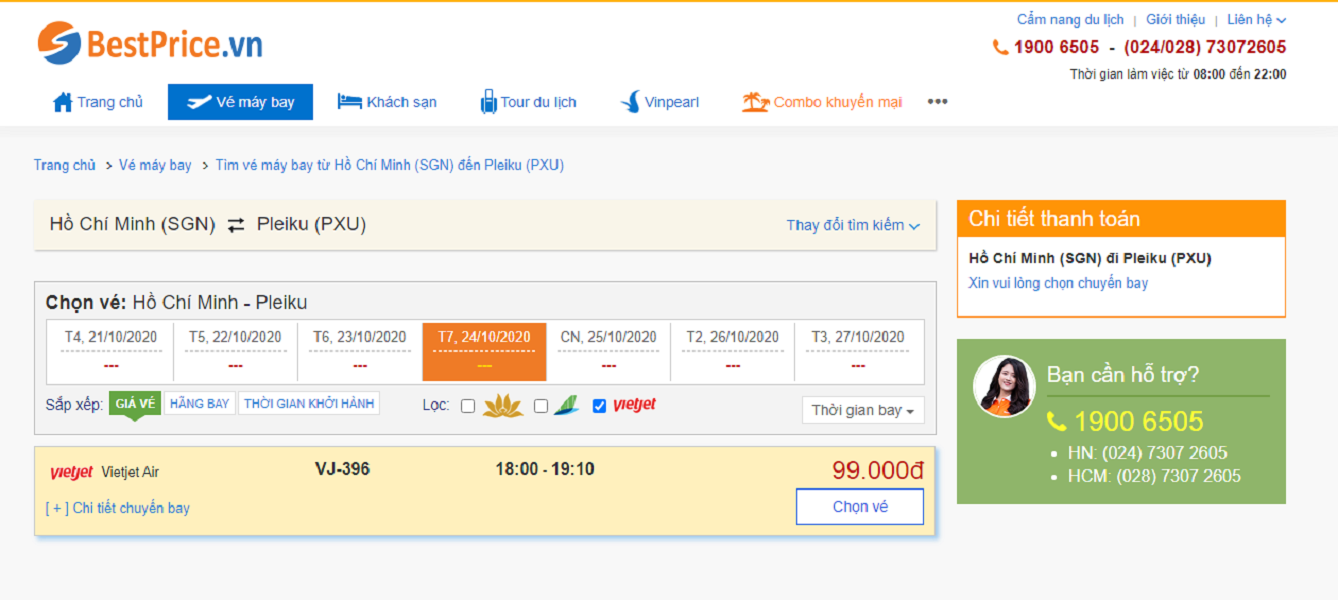Image resolution: width=1338 pixels, height=600 pixels.
Task: Click flight number VJ-396
Action: click(342, 469)
